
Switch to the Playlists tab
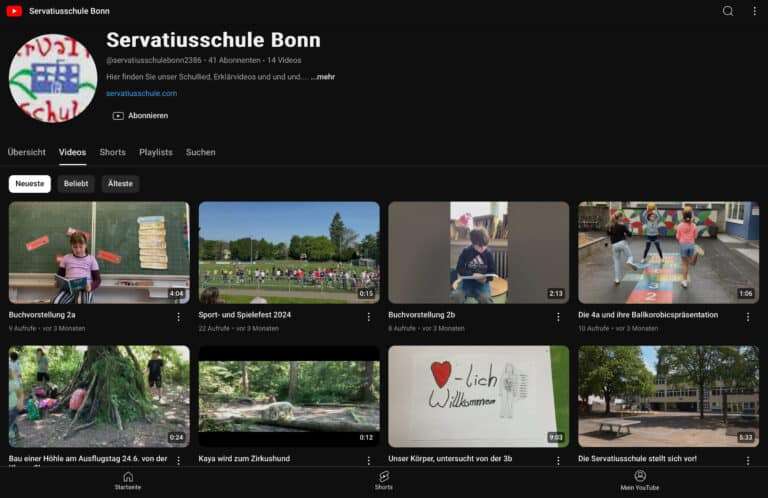(x=155, y=152)
